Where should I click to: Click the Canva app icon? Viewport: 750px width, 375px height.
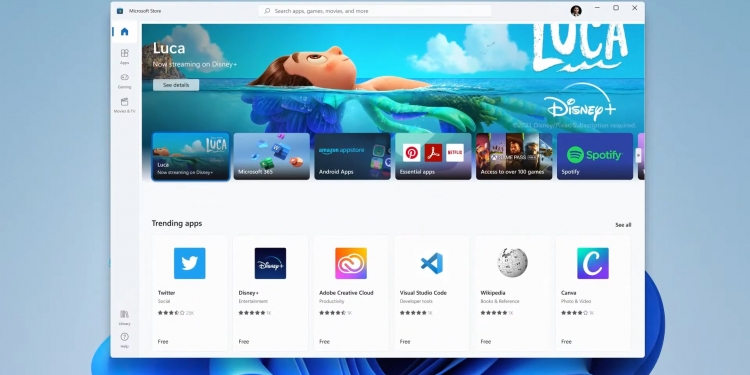click(x=593, y=263)
